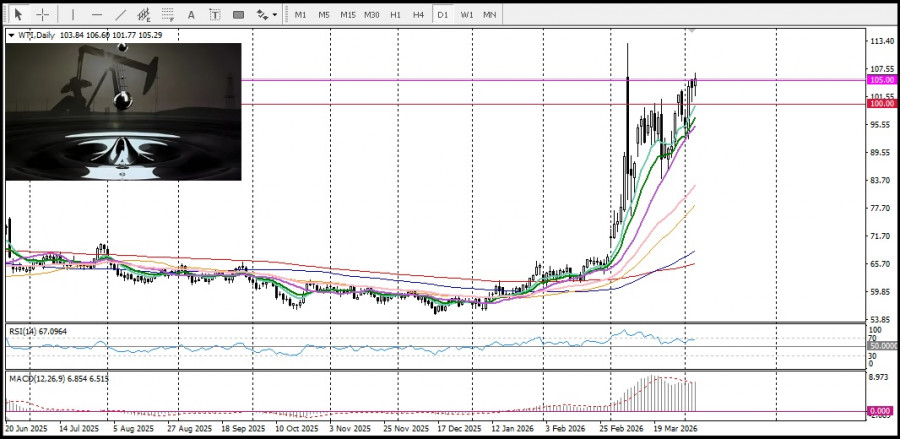
Task: Choose the Trendline drawing tool
Action: 121,15
